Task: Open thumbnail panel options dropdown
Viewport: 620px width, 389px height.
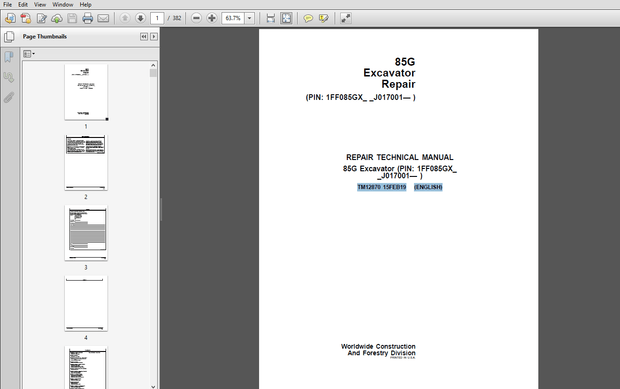Action: click(x=28, y=54)
